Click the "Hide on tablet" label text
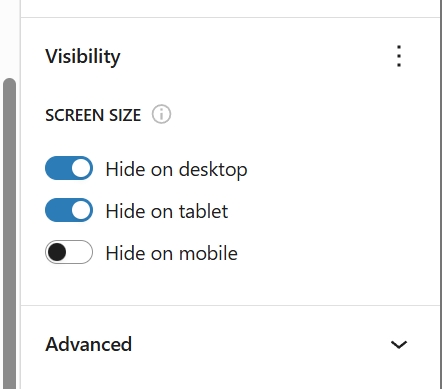Viewport: 442px width, 389px height. (167, 211)
